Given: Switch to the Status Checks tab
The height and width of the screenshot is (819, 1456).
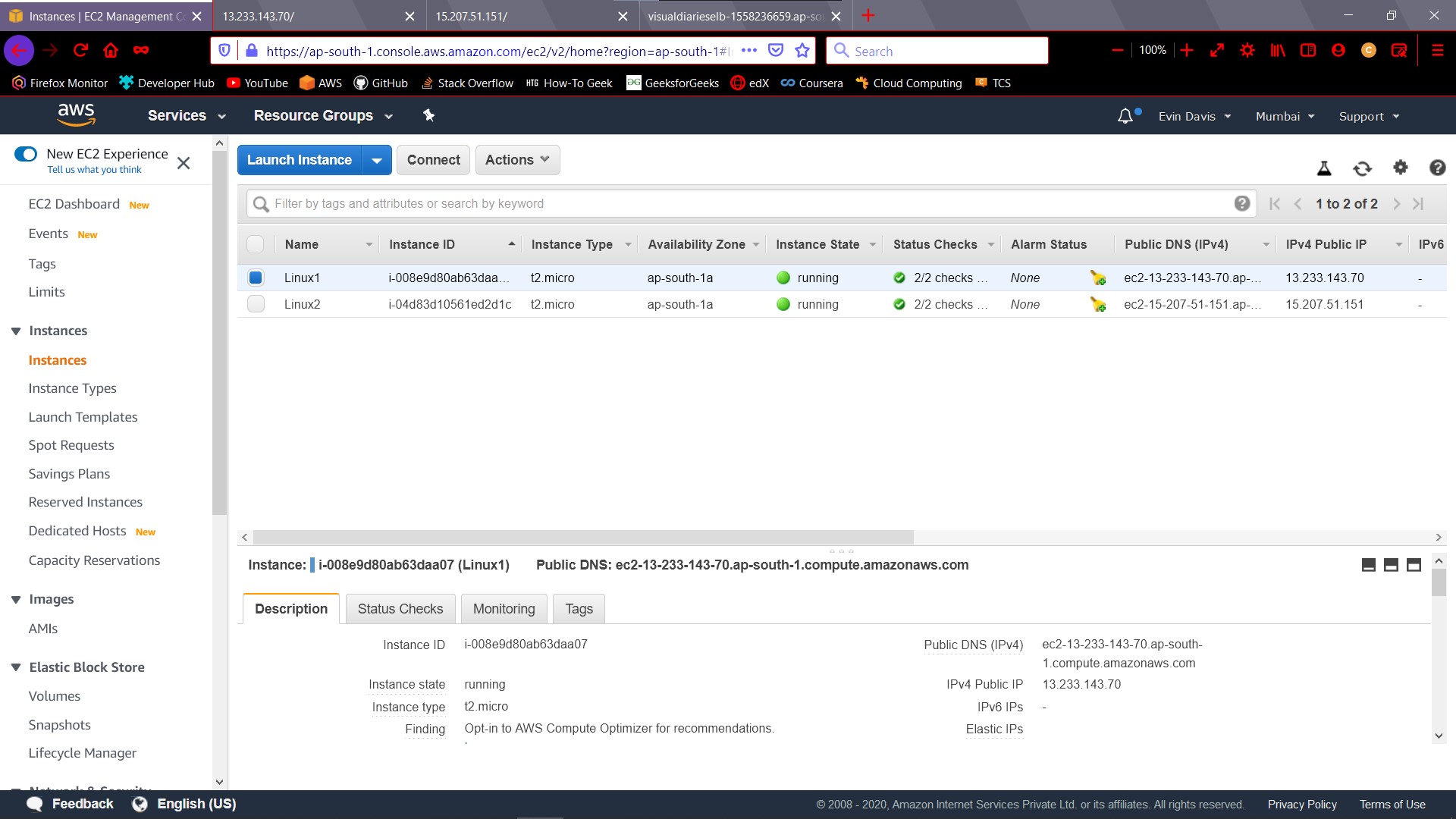Looking at the screenshot, I should point(400,609).
